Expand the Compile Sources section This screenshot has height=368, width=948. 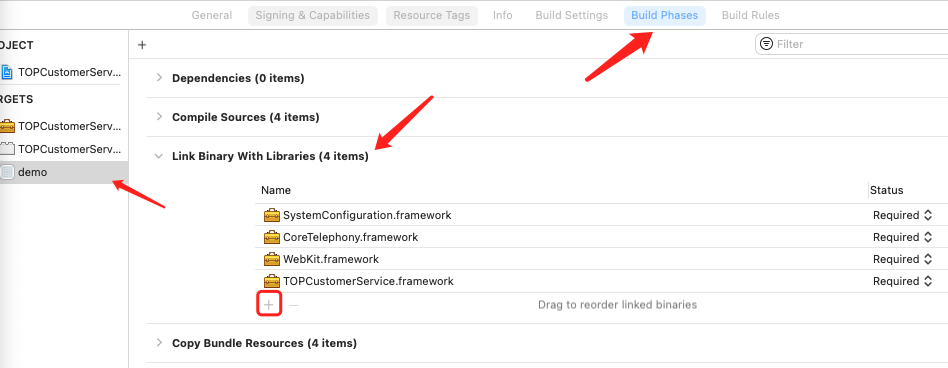[x=159, y=117]
